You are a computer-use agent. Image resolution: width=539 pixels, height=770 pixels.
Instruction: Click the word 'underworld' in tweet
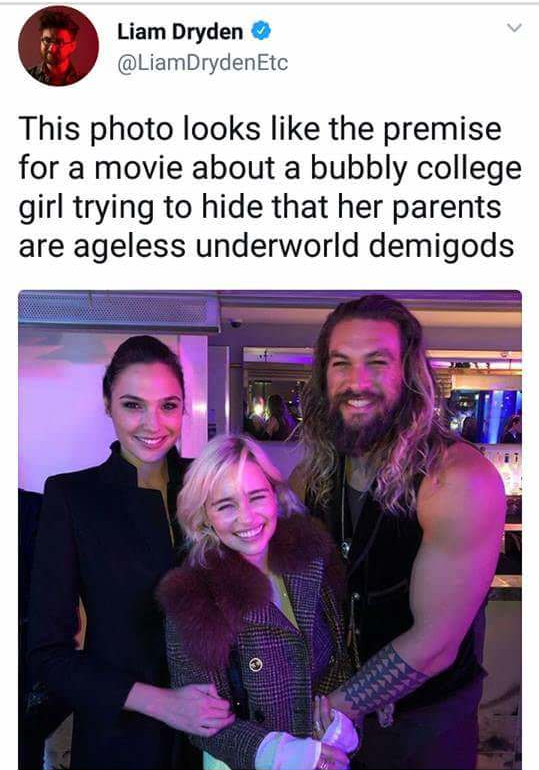[277, 246]
